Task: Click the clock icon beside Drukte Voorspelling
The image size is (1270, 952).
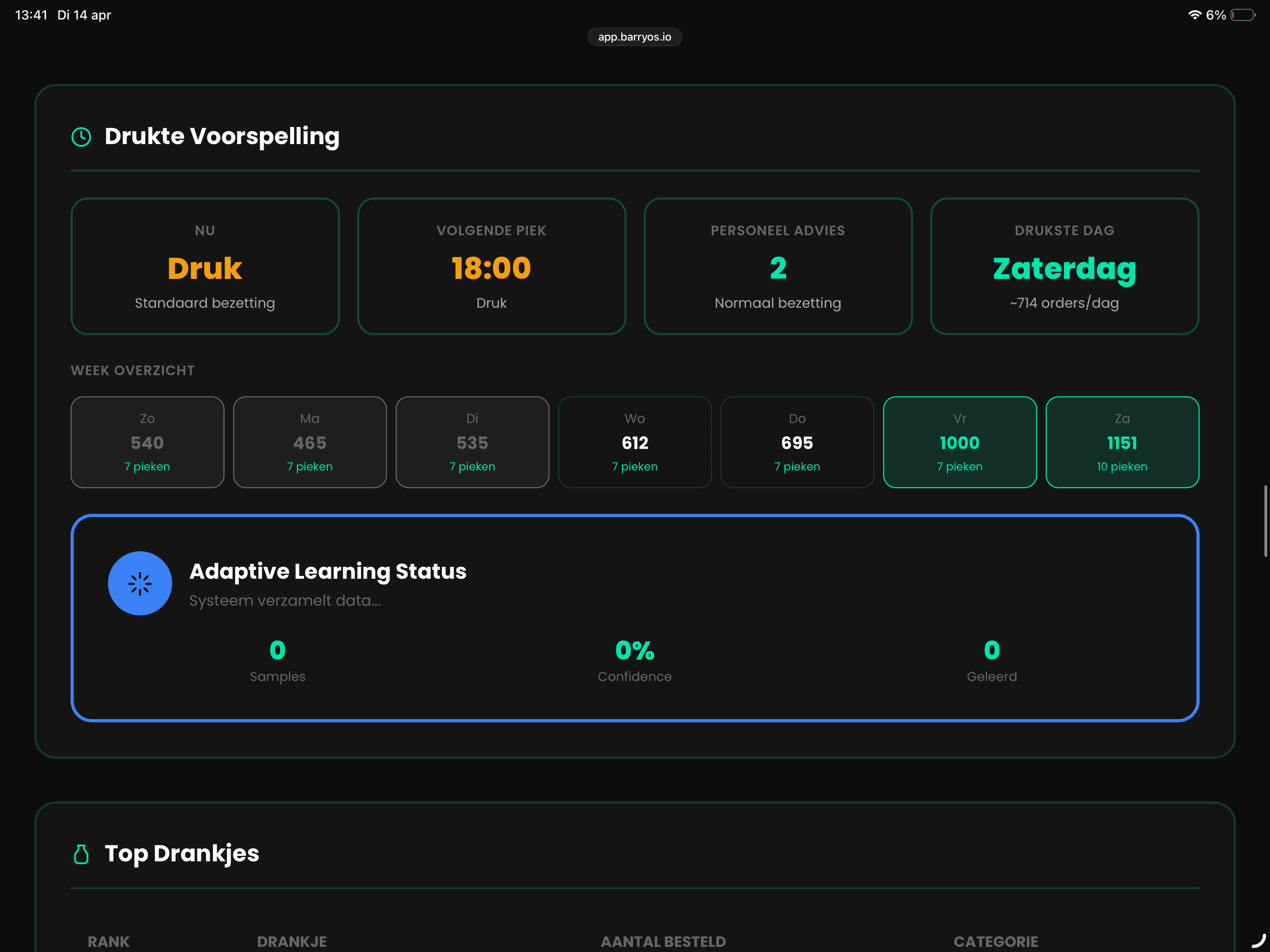Action: [x=81, y=137]
